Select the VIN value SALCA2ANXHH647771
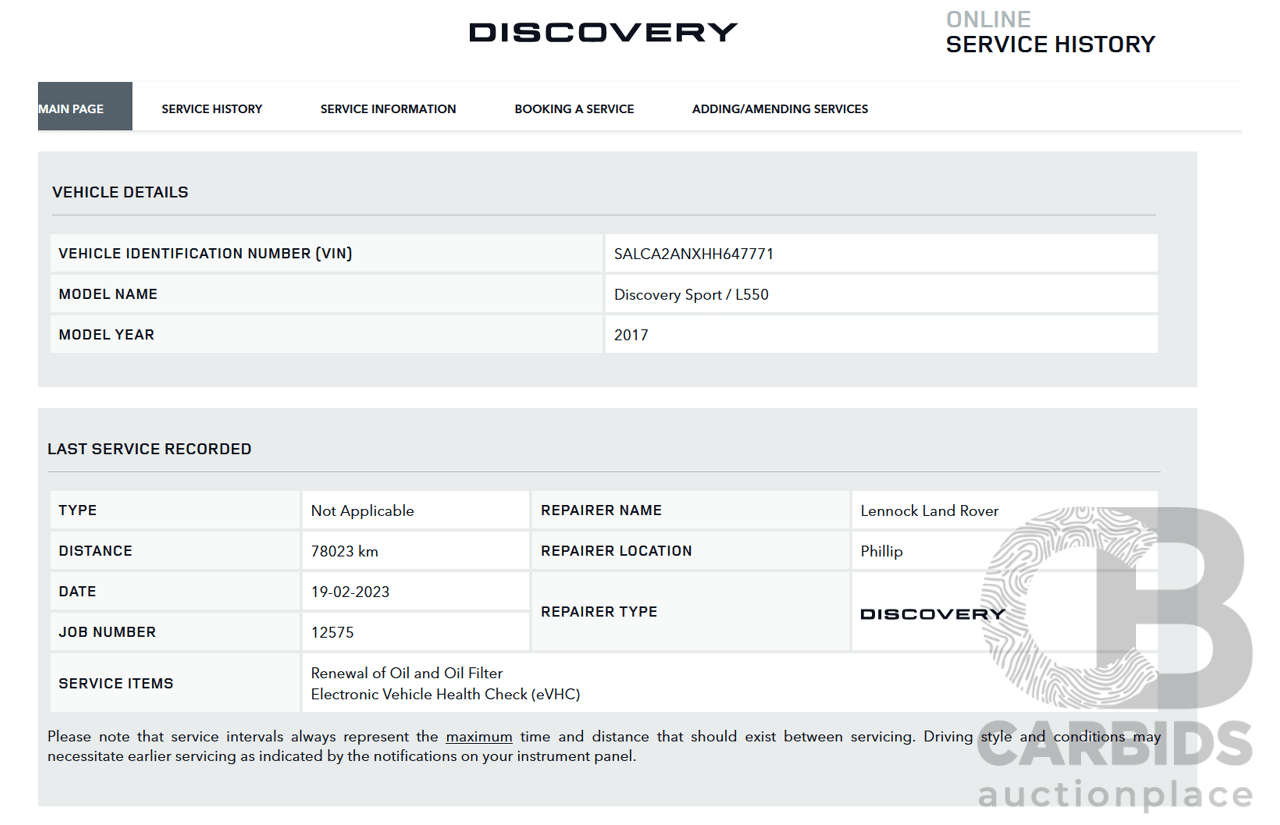 point(694,254)
